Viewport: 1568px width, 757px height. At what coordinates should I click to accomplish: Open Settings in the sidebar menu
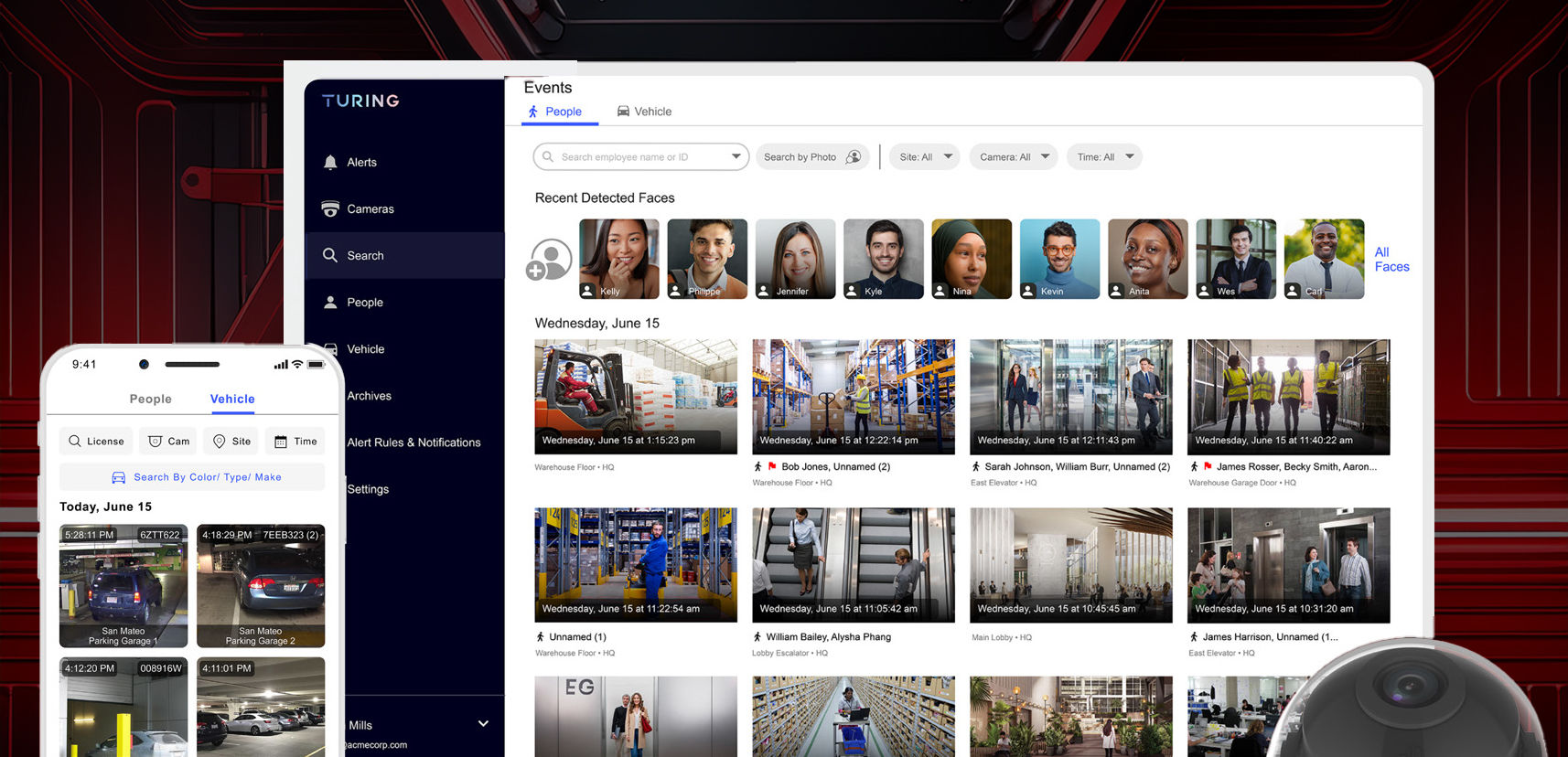pyautogui.click(x=368, y=489)
